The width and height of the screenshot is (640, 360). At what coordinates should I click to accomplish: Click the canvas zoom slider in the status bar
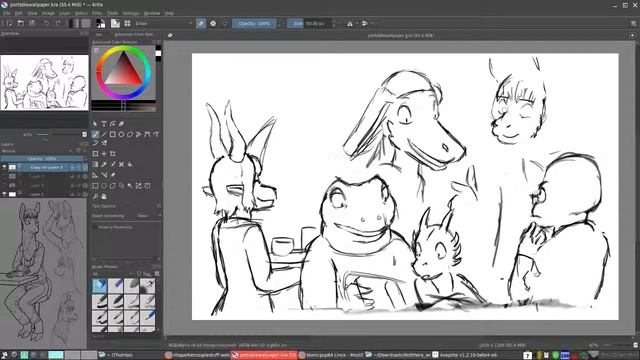(616, 345)
